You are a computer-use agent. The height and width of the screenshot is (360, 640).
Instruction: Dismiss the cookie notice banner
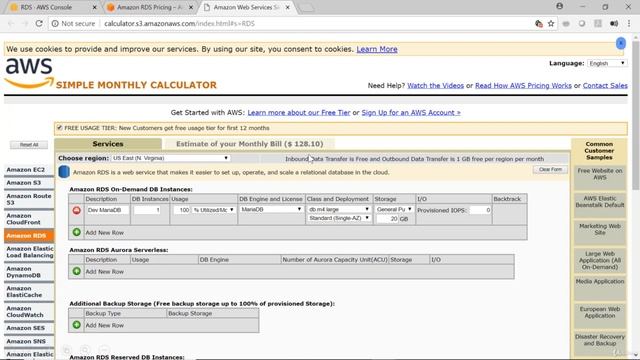(621, 43)
